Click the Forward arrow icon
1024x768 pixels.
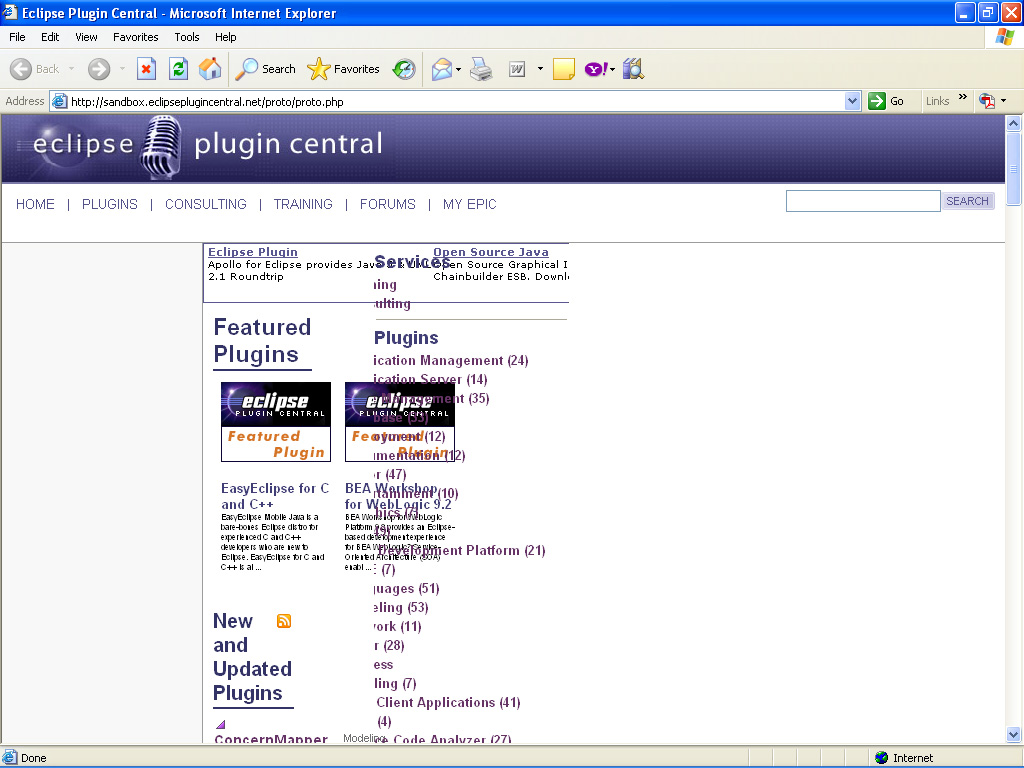click(99, 69)
